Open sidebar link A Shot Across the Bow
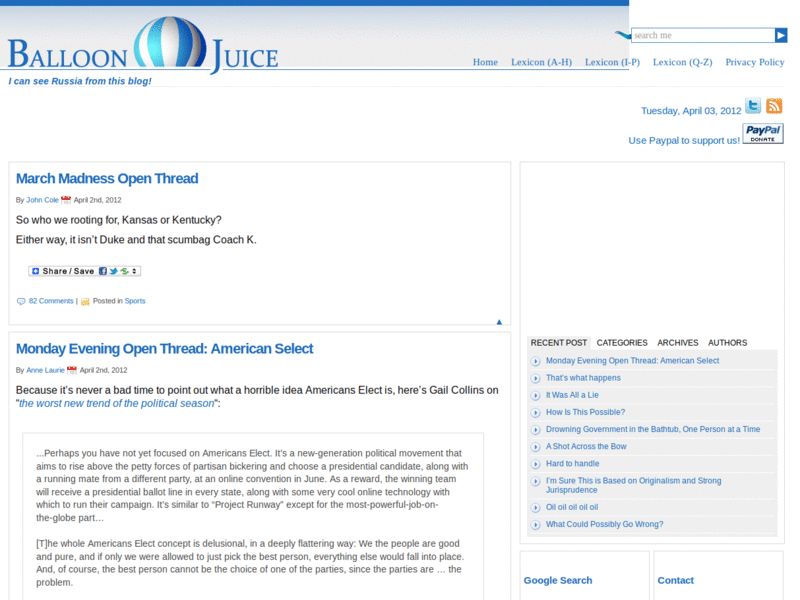The height and width of the screenshot is (600, 800). (x=586, y=446)
